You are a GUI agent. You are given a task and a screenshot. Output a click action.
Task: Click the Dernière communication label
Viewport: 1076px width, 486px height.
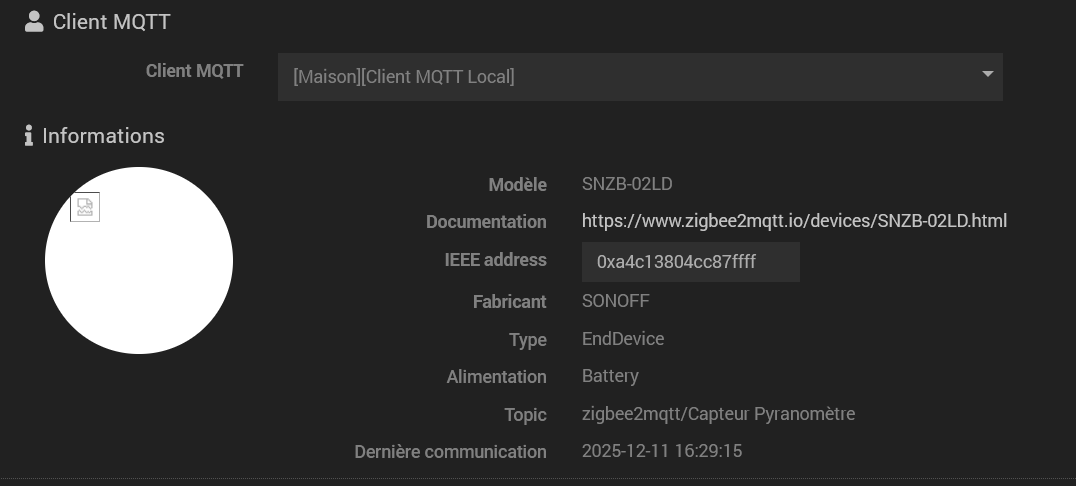tap(450, 452)
